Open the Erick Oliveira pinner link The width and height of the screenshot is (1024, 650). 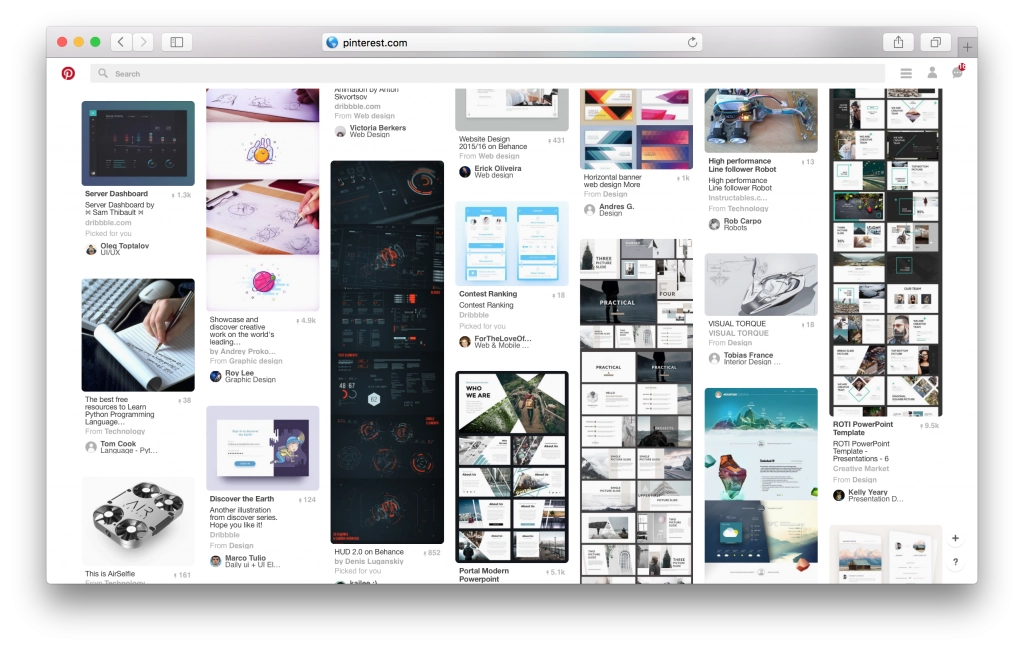[498, 169]
